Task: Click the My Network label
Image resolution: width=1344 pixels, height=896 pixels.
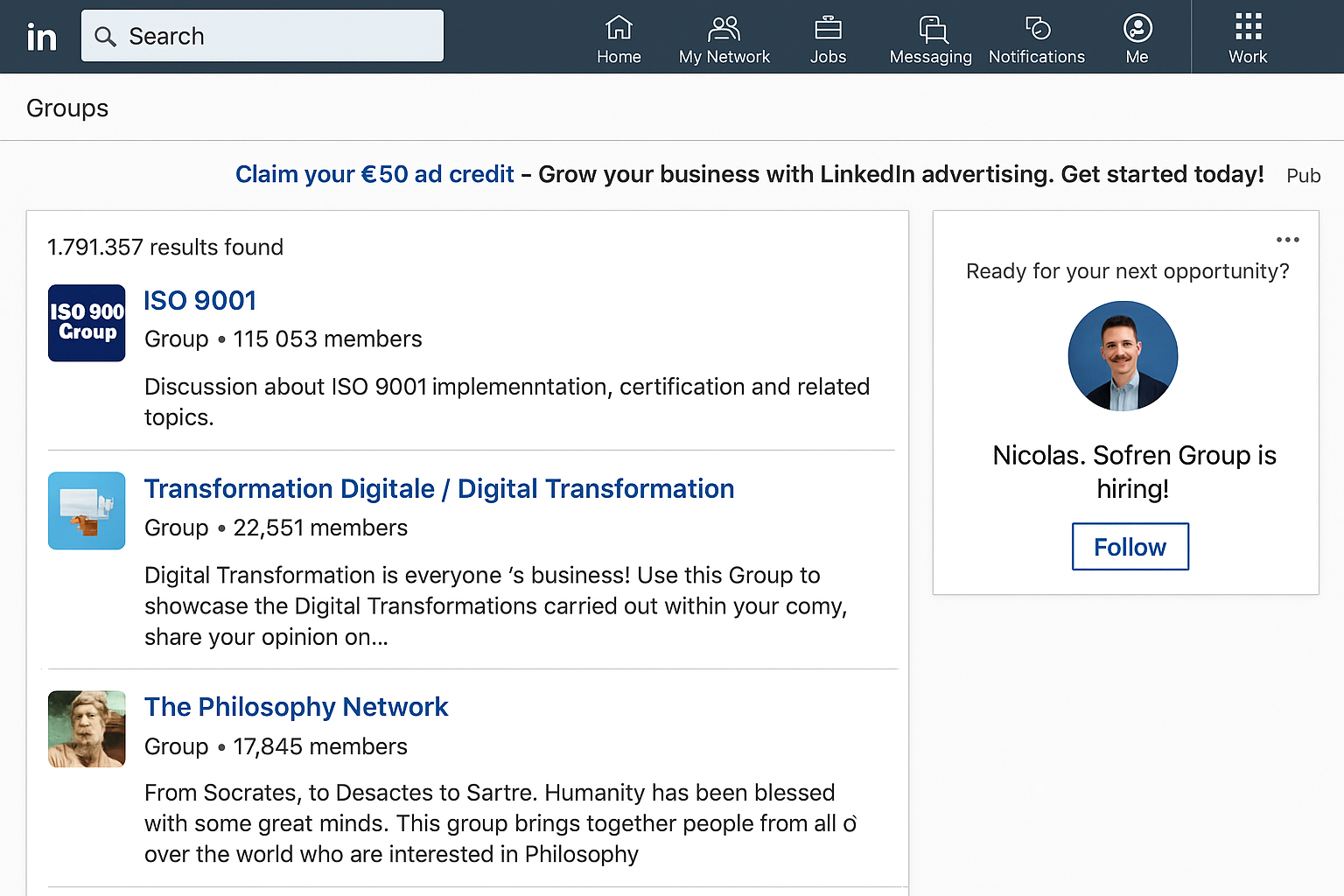Action: pos(724,57)
